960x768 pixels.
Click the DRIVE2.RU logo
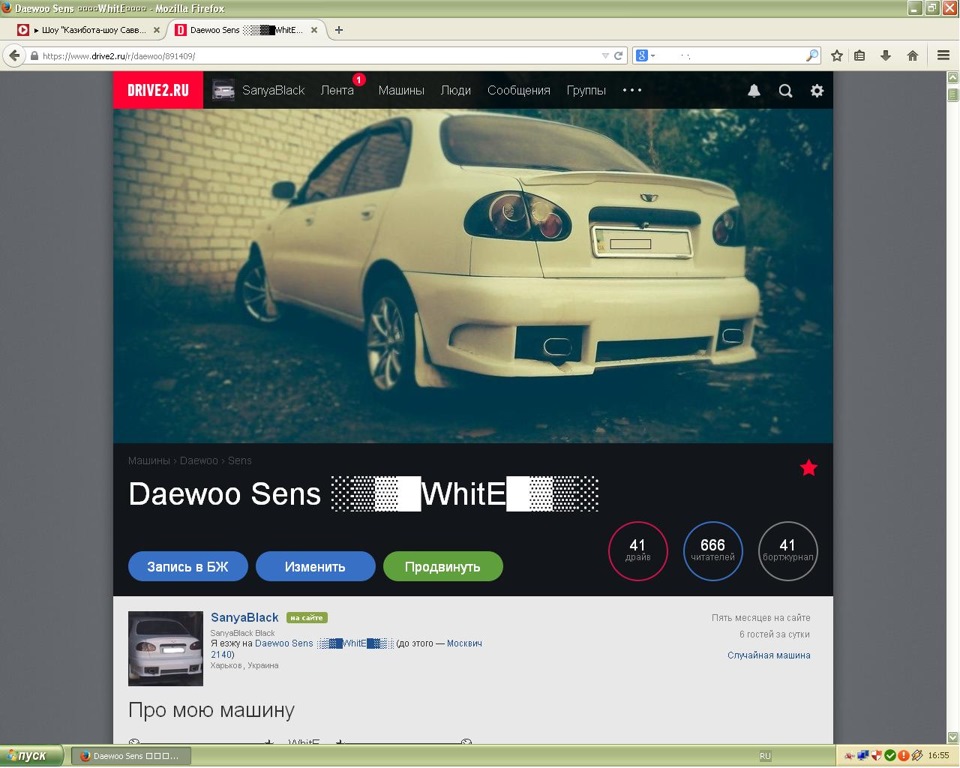158,90
